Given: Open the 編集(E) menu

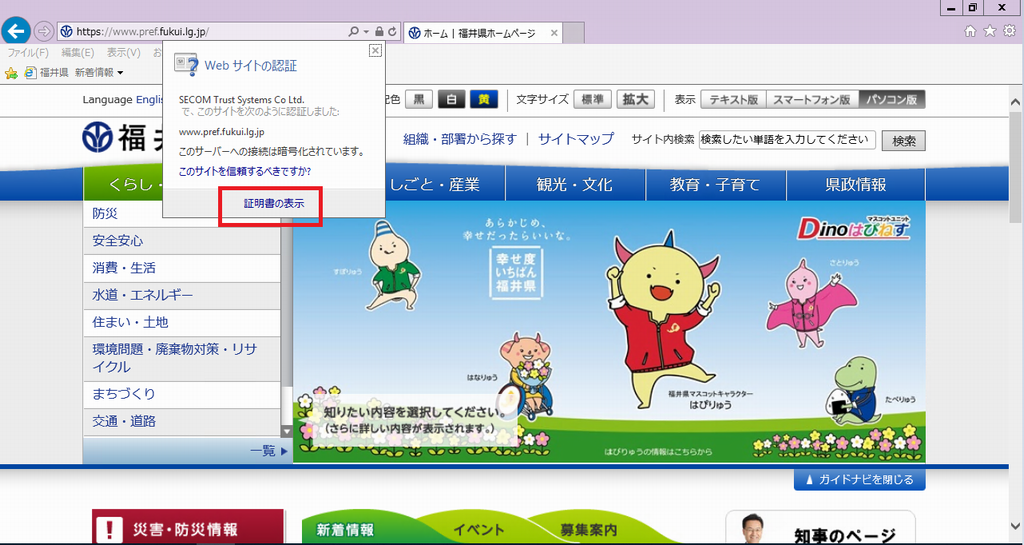Looking at the screenshot, I should (x=78, y=53).
